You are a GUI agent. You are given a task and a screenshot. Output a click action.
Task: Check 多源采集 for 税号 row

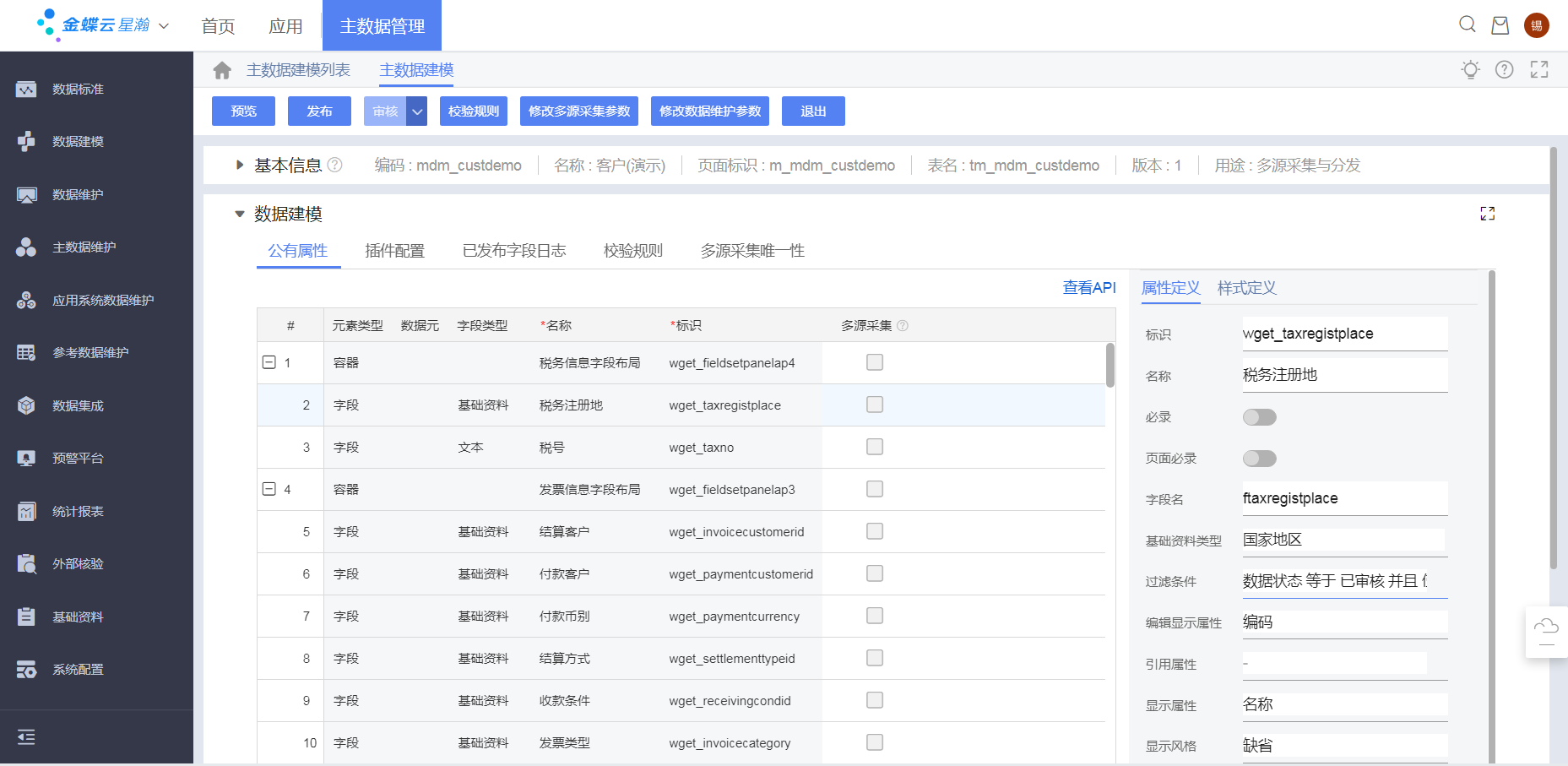(x=875, y=447)
